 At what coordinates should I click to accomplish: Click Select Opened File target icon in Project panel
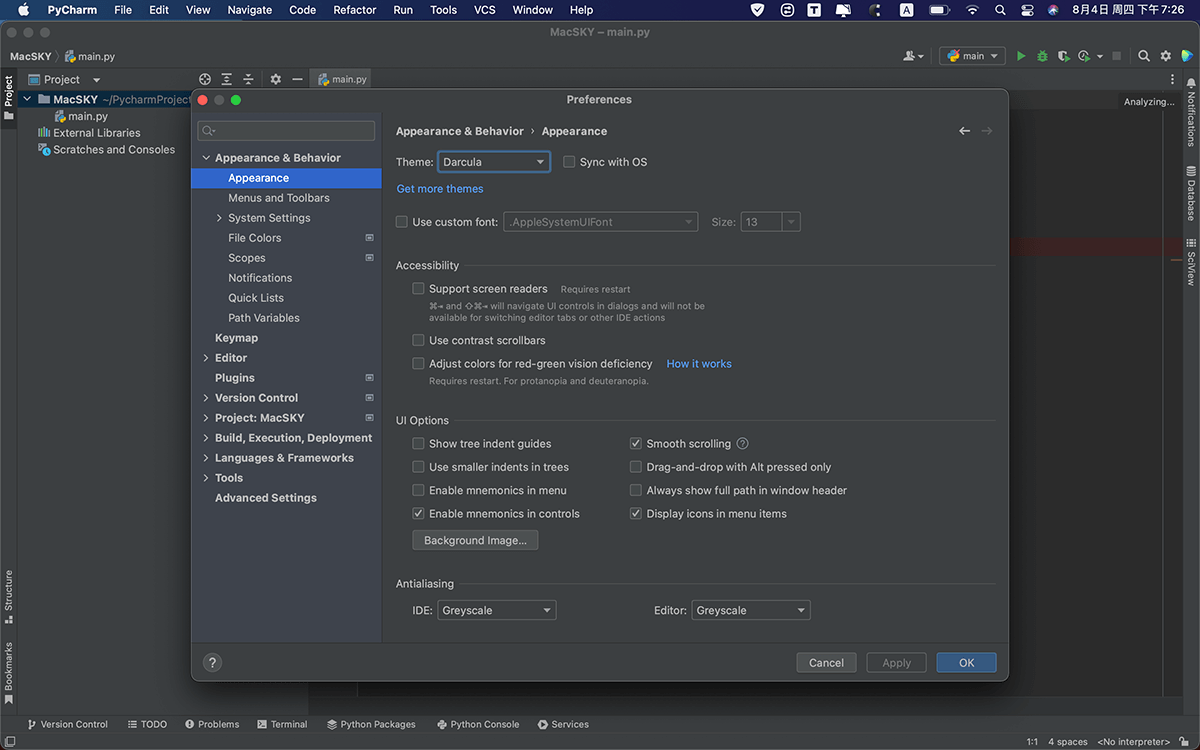click(205, 79)
